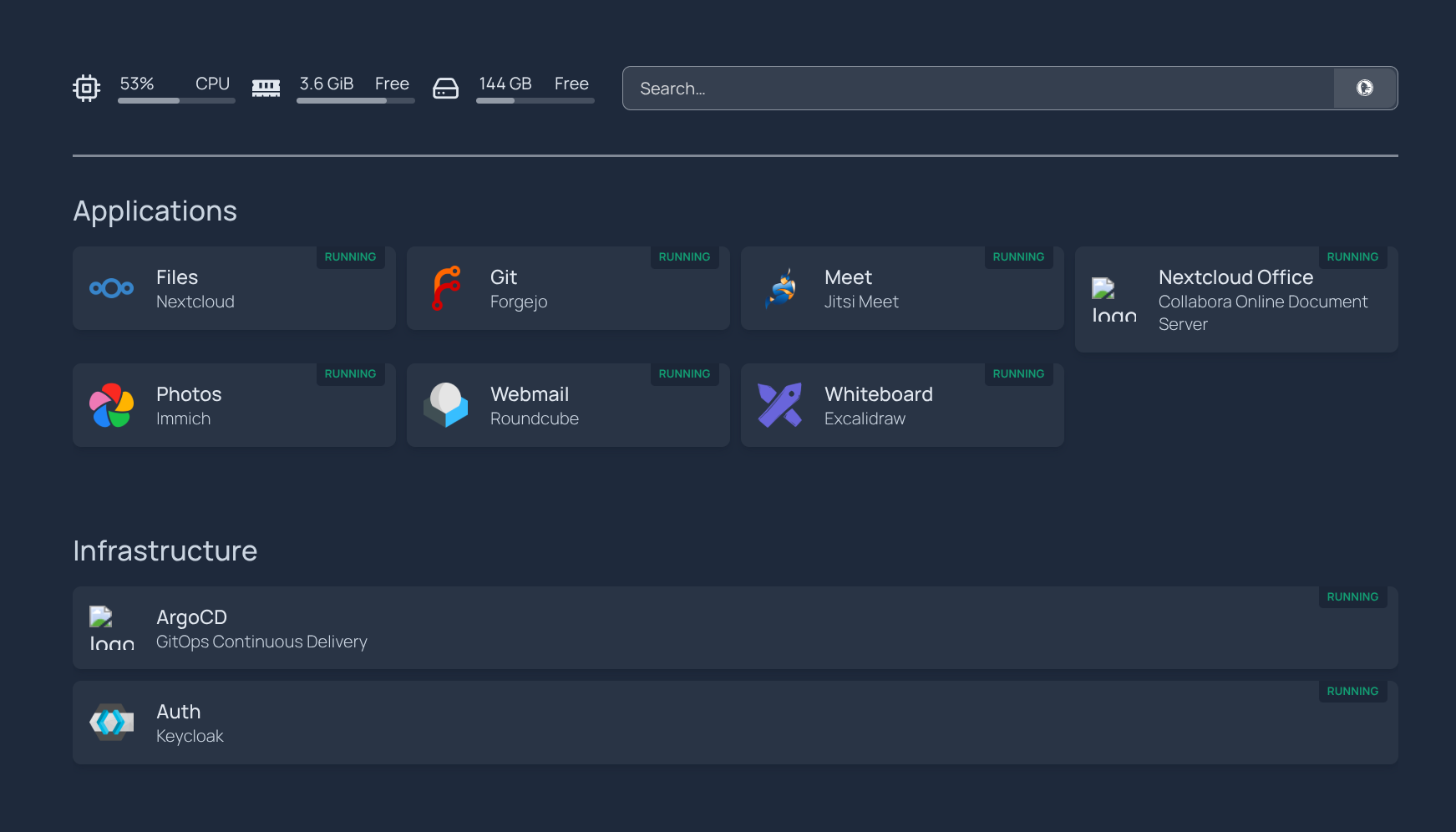Screen dimensions: 1456x832
Task: Click the Excalidraw logo icon
Action: [780, 405]
